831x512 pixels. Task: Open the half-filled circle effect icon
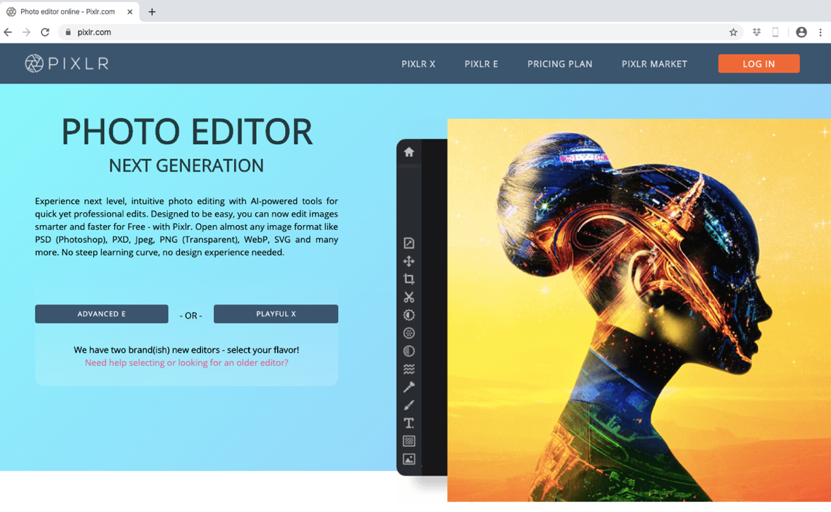click(409, 351)
